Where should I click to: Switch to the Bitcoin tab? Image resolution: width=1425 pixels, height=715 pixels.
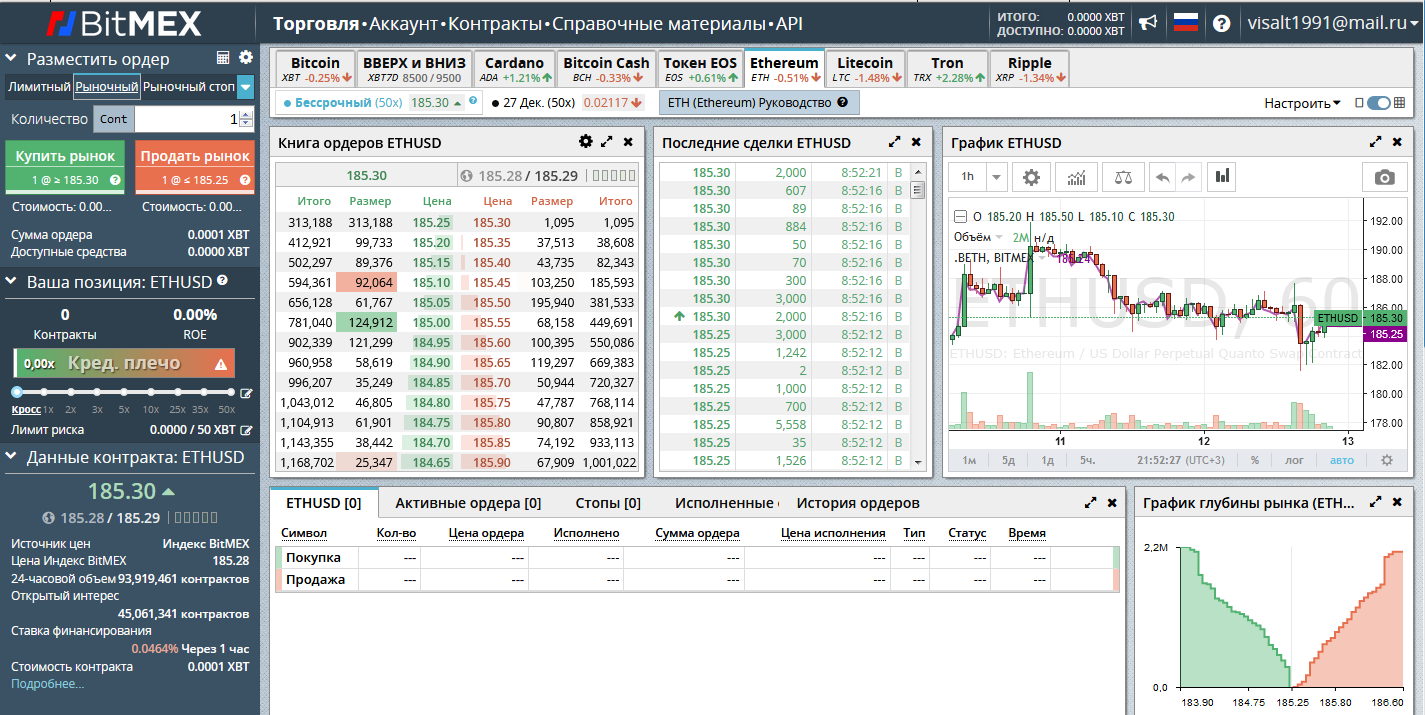315,68
